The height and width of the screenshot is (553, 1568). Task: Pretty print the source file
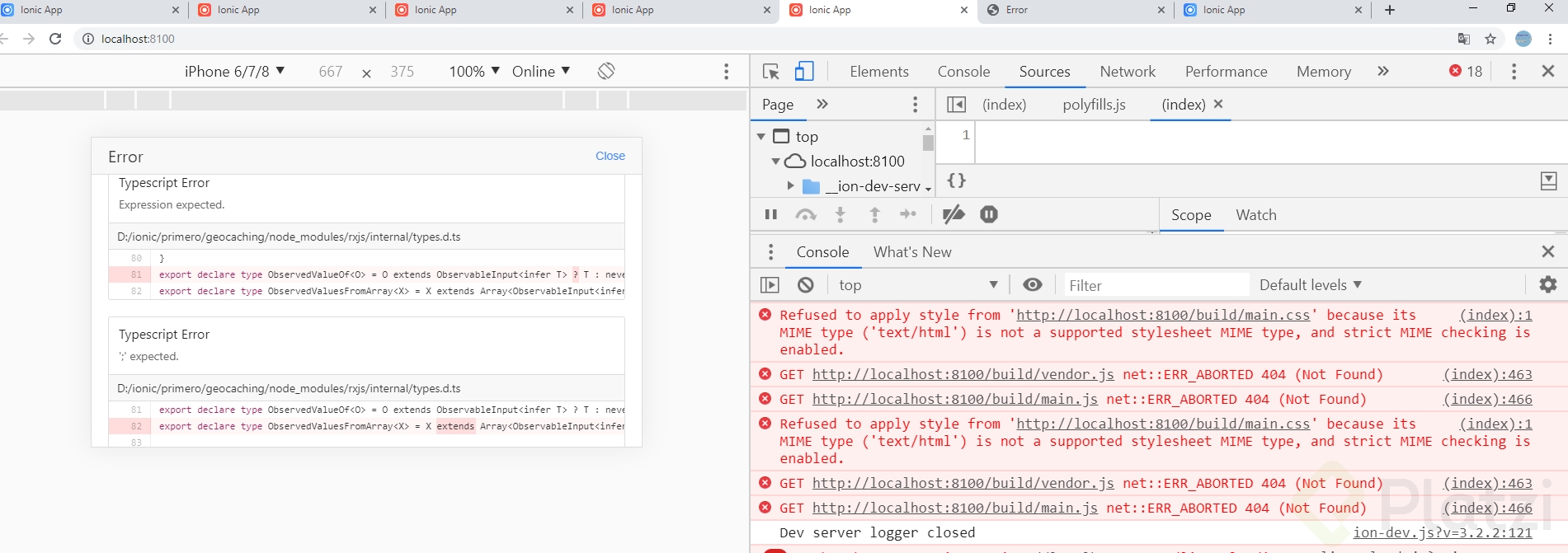[957, 180]
